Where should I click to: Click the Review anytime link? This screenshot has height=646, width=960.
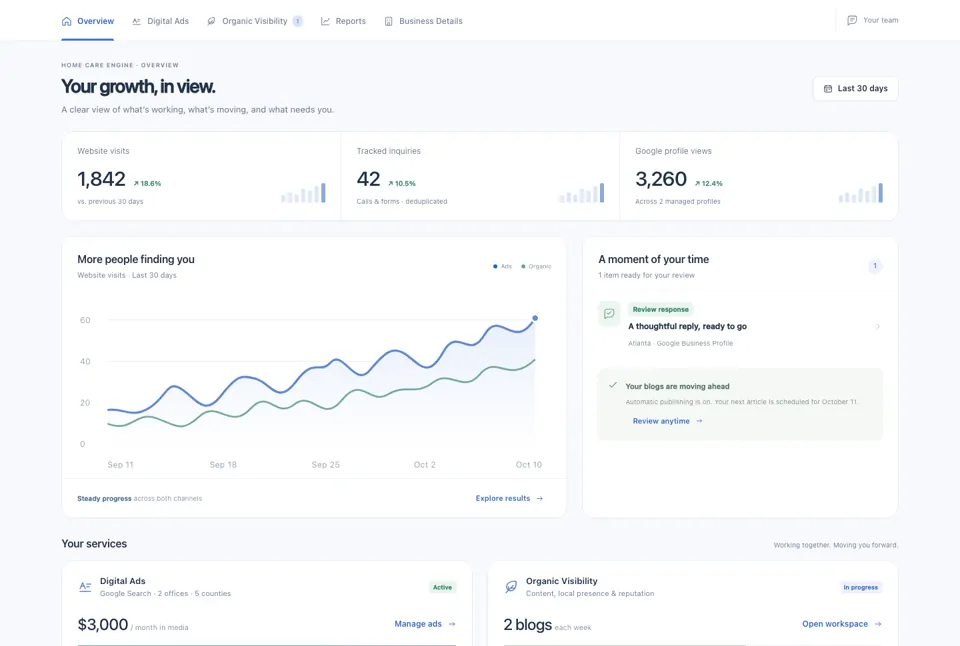[667, 421]
